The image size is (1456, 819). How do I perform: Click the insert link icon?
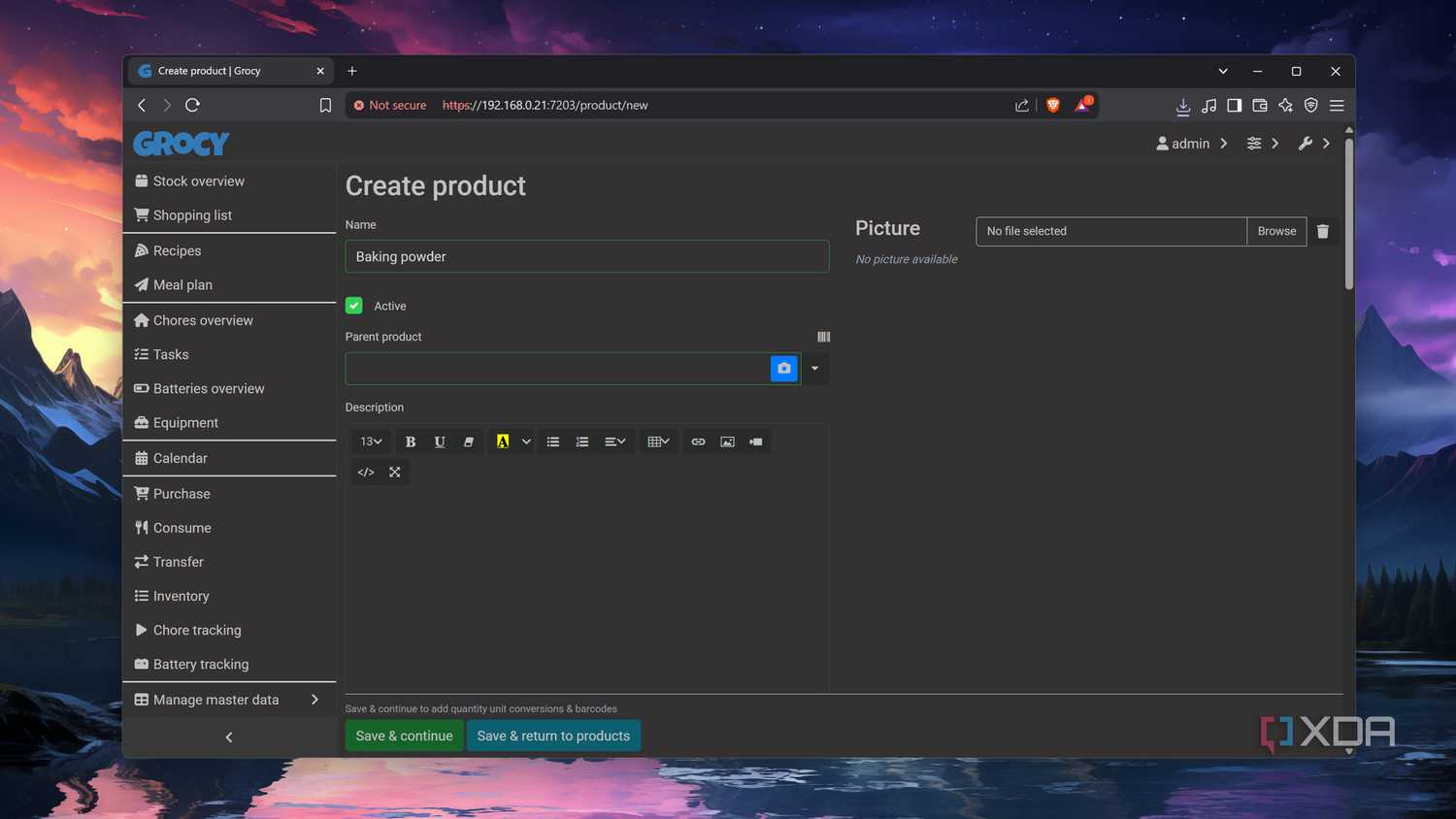tap(698, 442)
